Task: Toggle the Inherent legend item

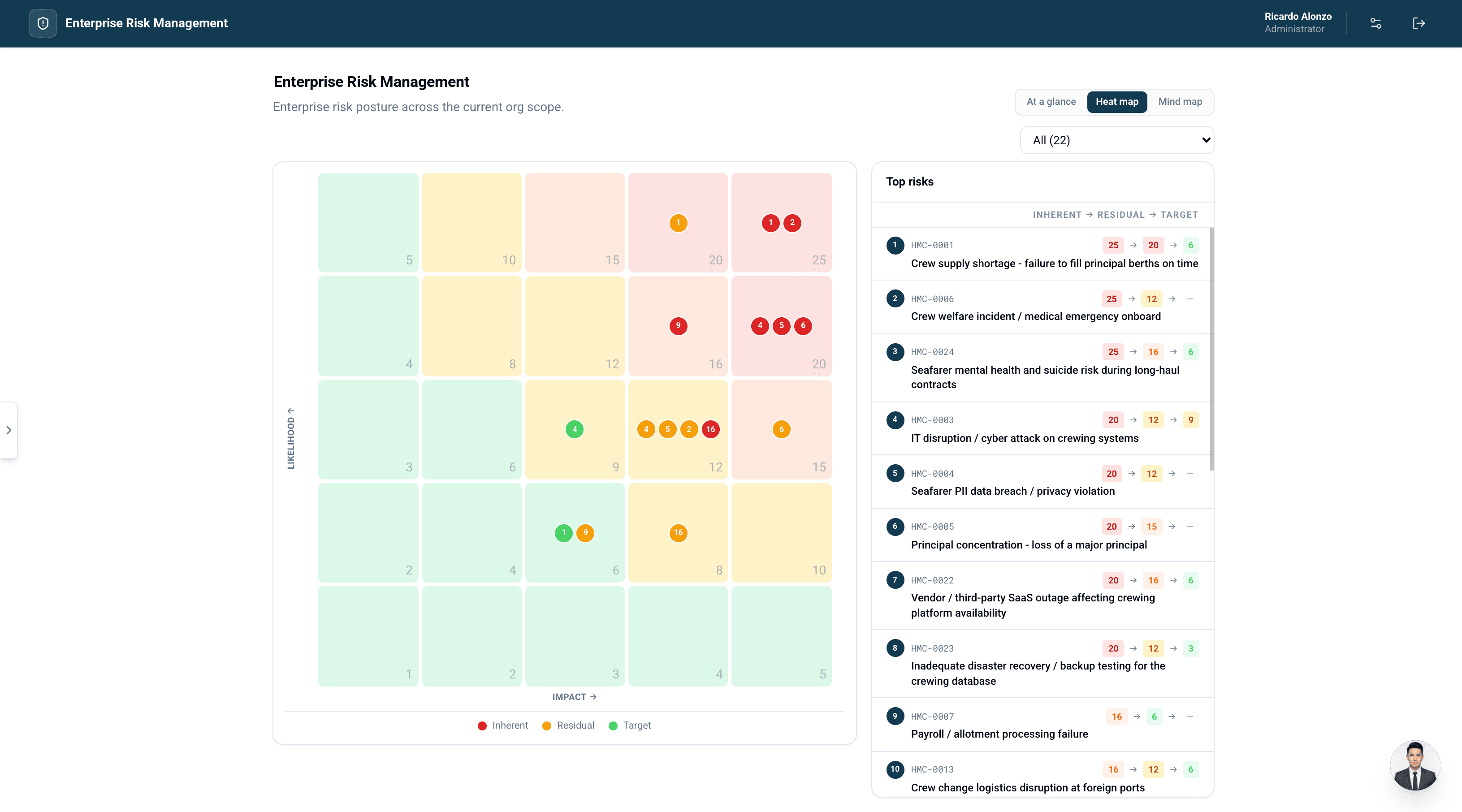Action: 503,725
